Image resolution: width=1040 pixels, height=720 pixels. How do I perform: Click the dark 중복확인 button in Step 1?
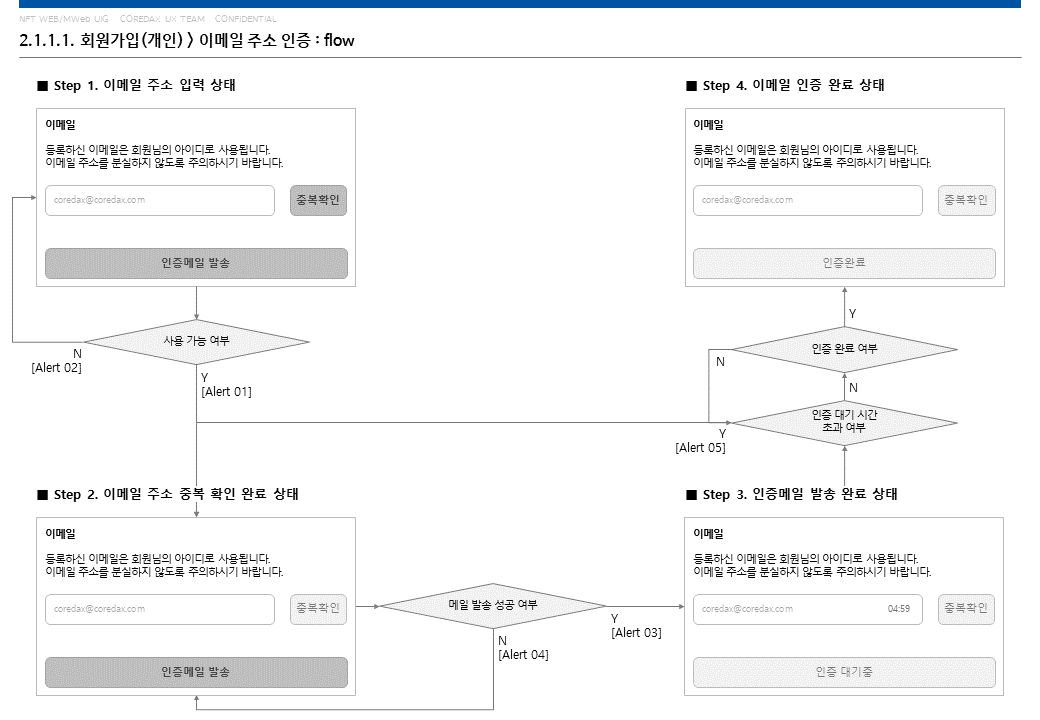tap(318, 200)
